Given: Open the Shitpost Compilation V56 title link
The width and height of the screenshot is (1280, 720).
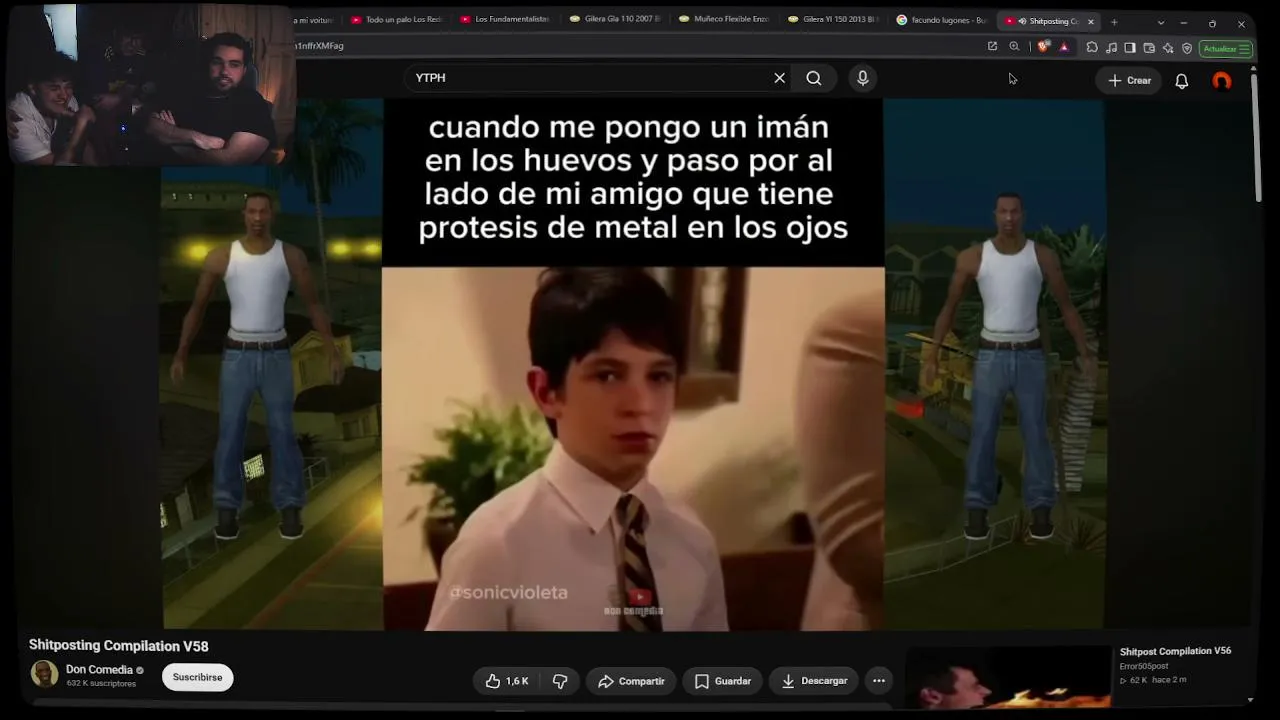Looking at the screenshot, I should point(1175,651).
